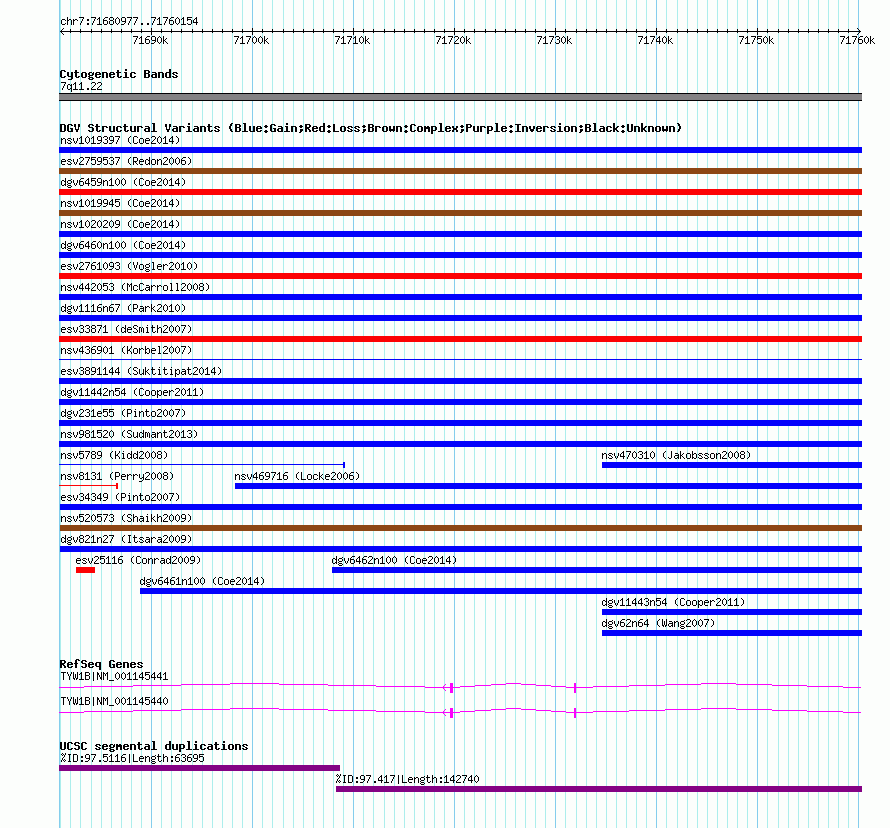Click nsv442053 (McCarroll2008) variant label
This screenshot has height=828, width=890.
point(135,287)
